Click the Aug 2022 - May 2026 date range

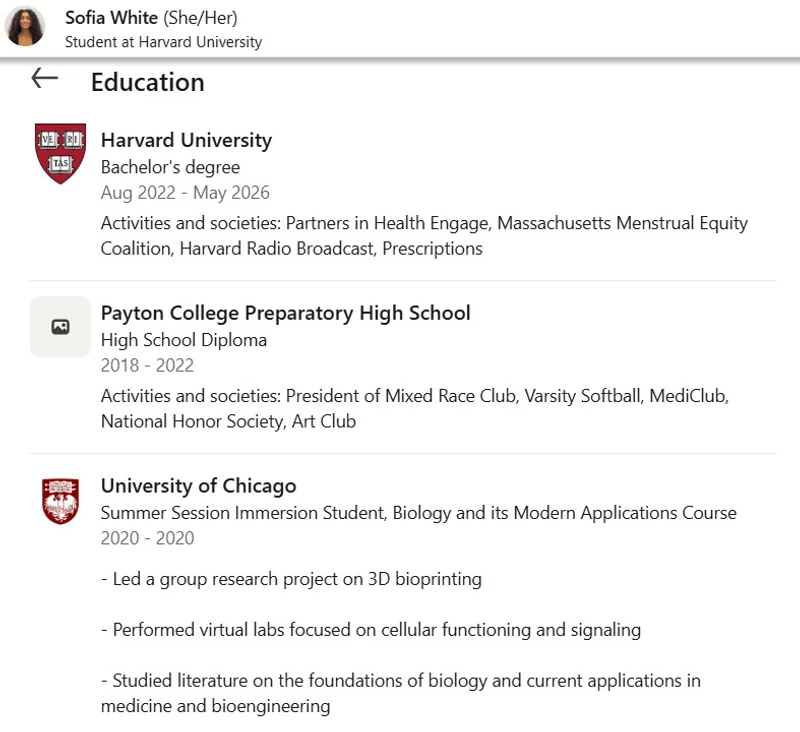click(185, 193)
